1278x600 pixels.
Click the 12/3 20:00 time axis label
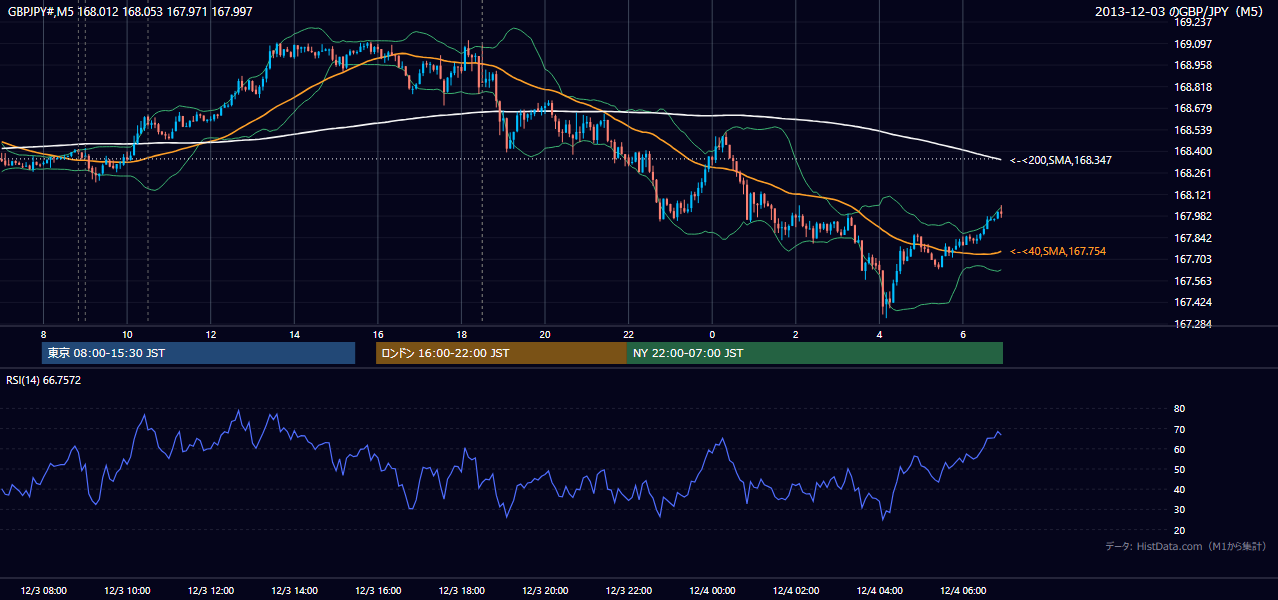pos(545,591)
